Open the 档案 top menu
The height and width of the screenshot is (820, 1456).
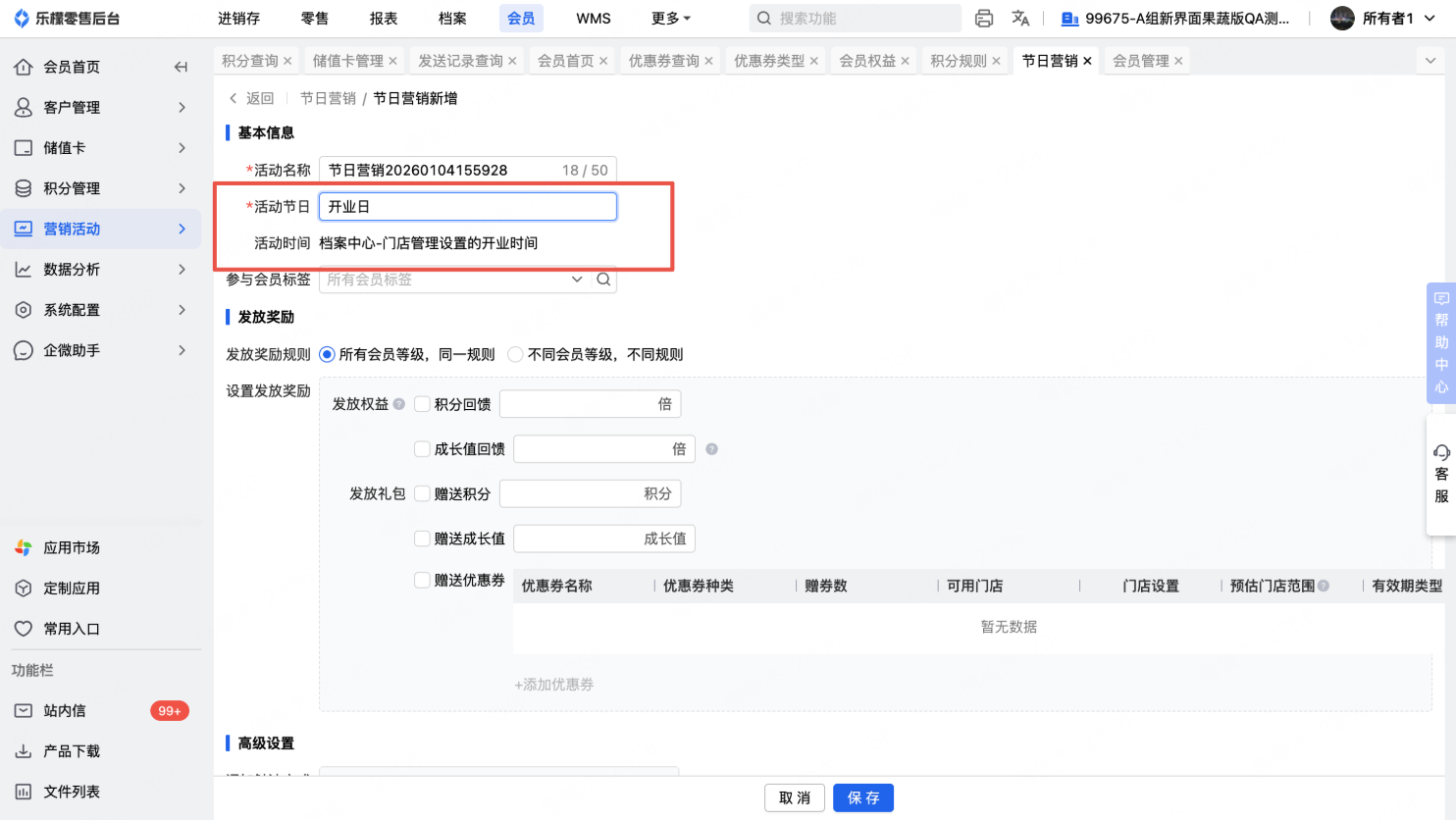click(452, 19)
